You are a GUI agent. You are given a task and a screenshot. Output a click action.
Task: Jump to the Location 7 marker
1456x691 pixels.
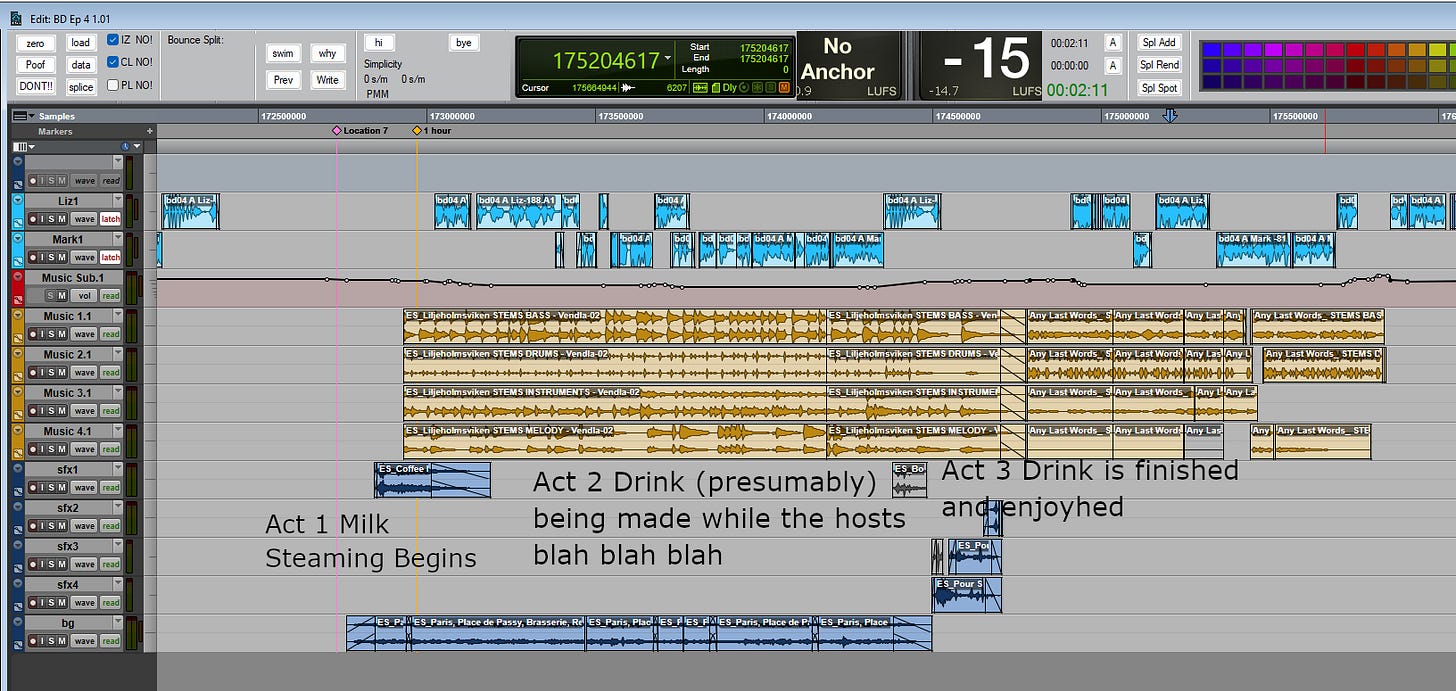[337, 131]
